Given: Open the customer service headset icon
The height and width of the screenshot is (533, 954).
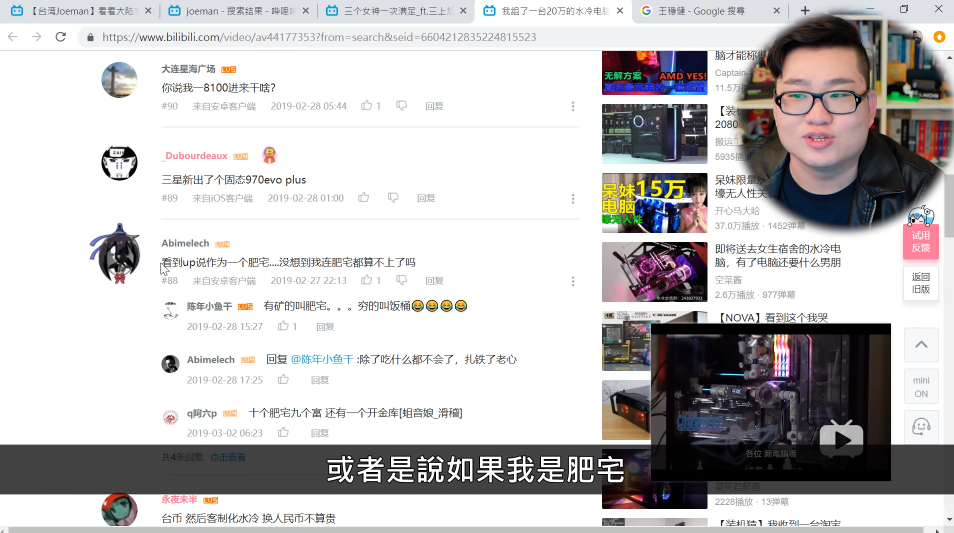Looking at the screenshot, I should coord(921,427).
